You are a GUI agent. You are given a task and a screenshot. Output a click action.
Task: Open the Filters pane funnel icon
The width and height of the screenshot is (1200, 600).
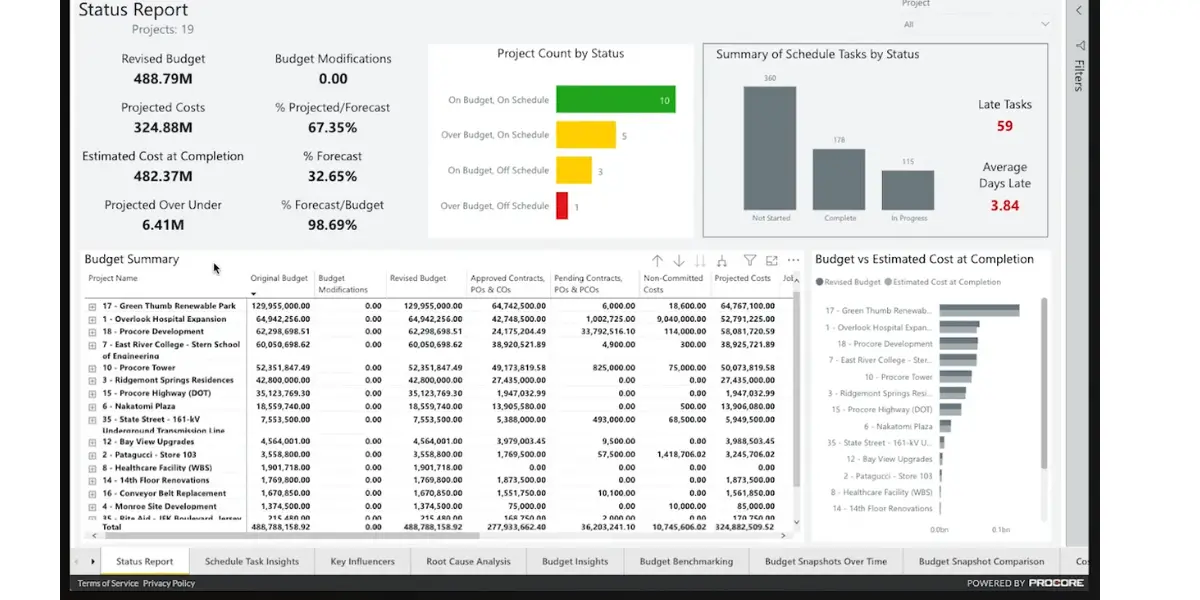pyautogui.click(x=1079, y=45)
